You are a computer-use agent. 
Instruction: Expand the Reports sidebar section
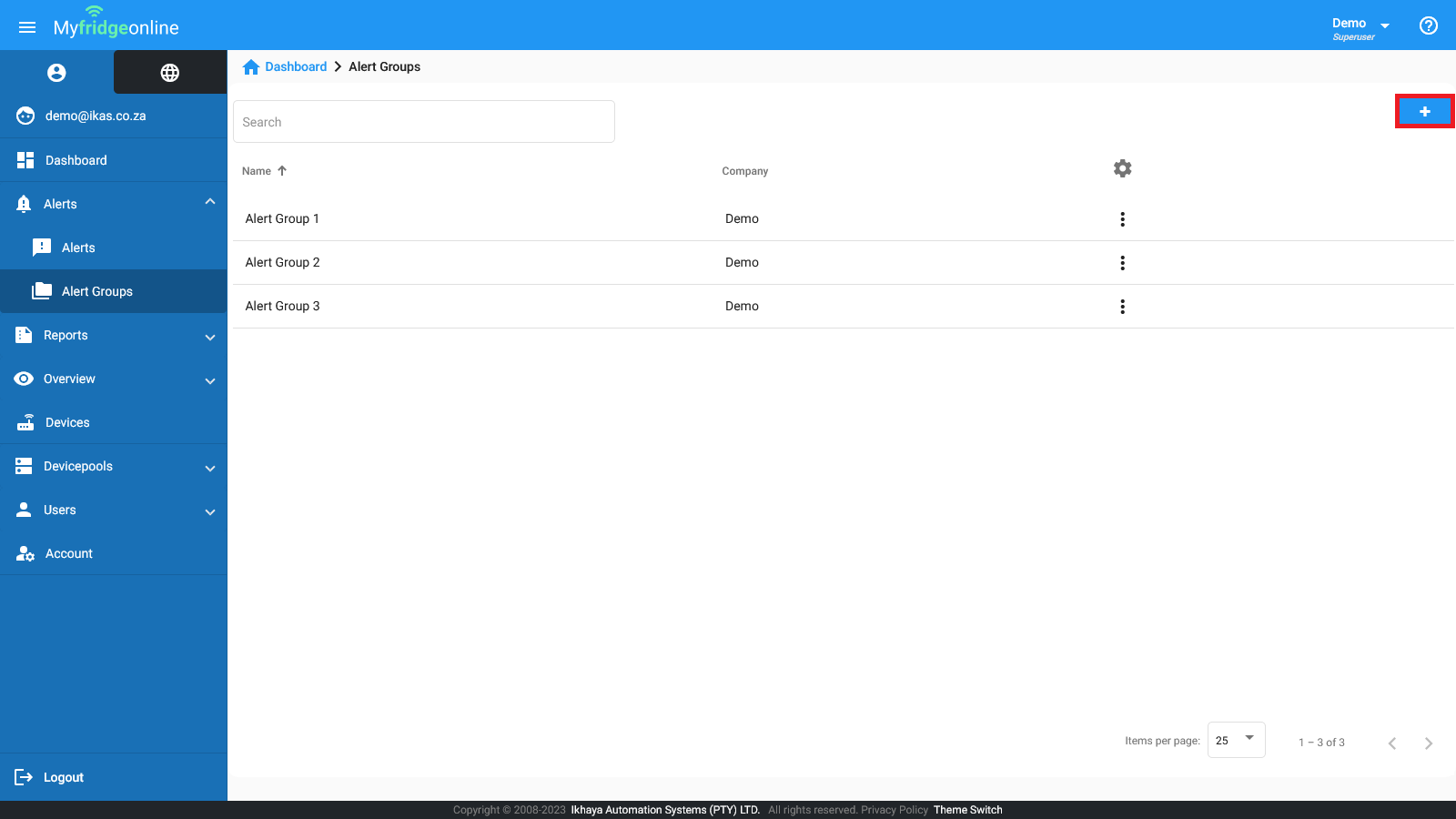point(210,337)
